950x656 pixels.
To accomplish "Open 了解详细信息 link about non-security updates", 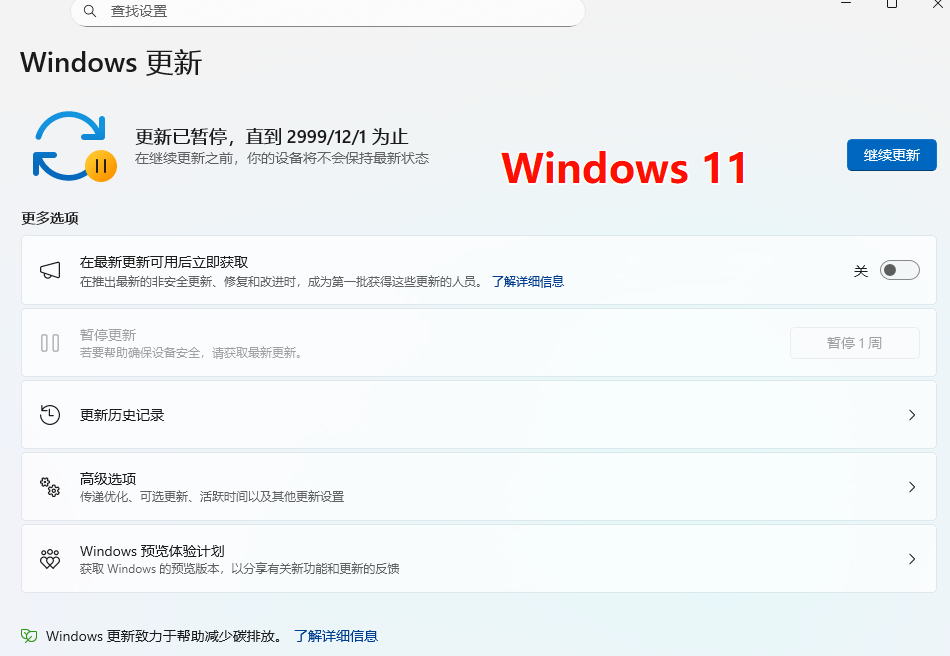I will (528, 282).
